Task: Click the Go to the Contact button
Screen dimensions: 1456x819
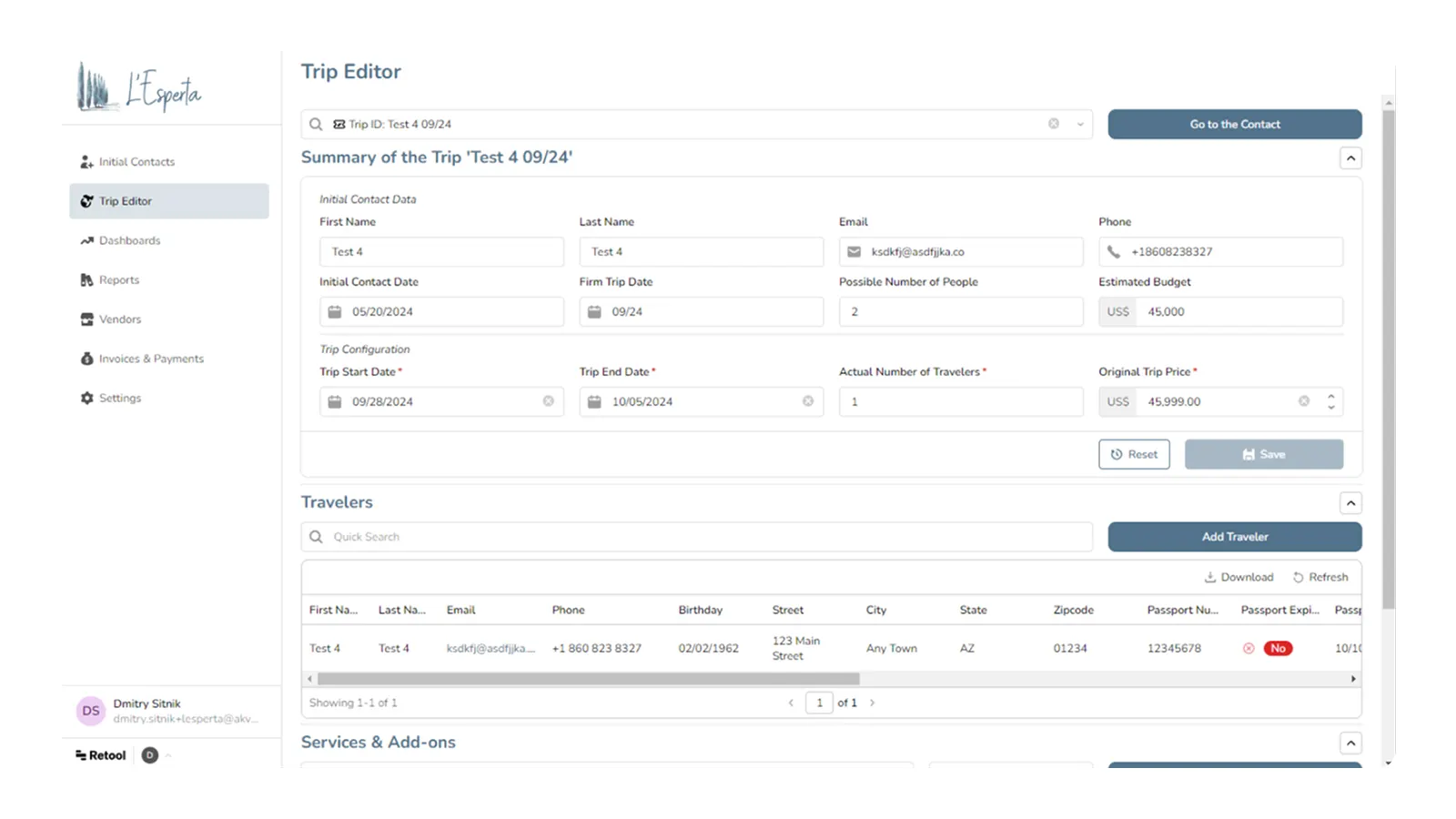Action: click(x=1235, y=125)
